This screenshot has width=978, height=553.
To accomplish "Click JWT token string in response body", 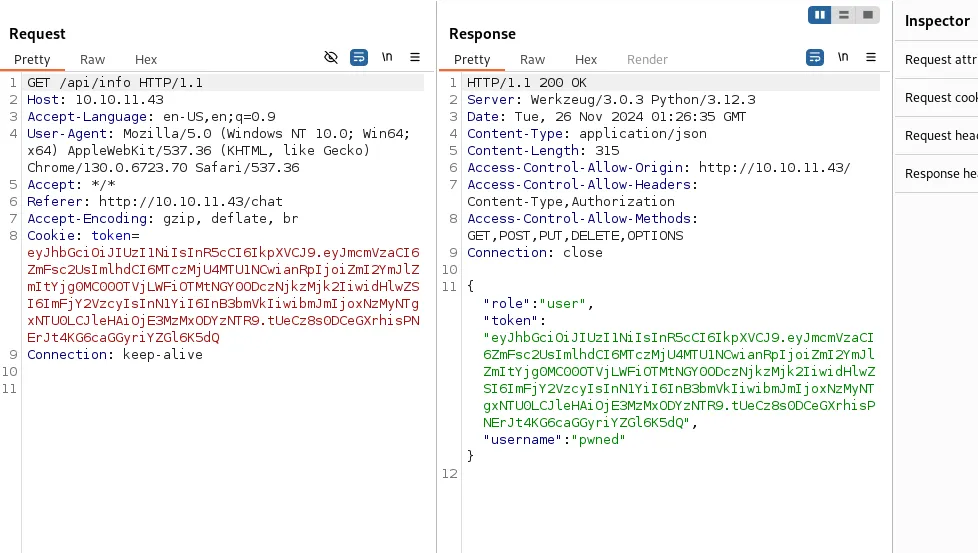I will click(x=679, y=380).
